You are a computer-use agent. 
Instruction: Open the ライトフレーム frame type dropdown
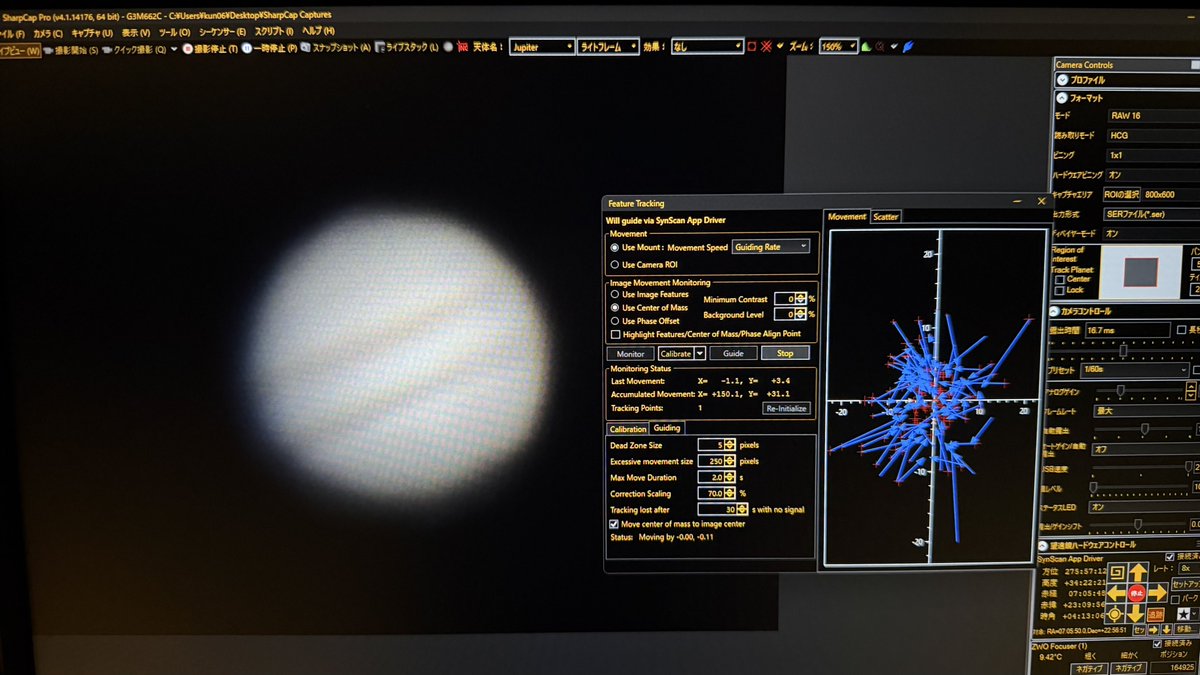pos(608,47)
